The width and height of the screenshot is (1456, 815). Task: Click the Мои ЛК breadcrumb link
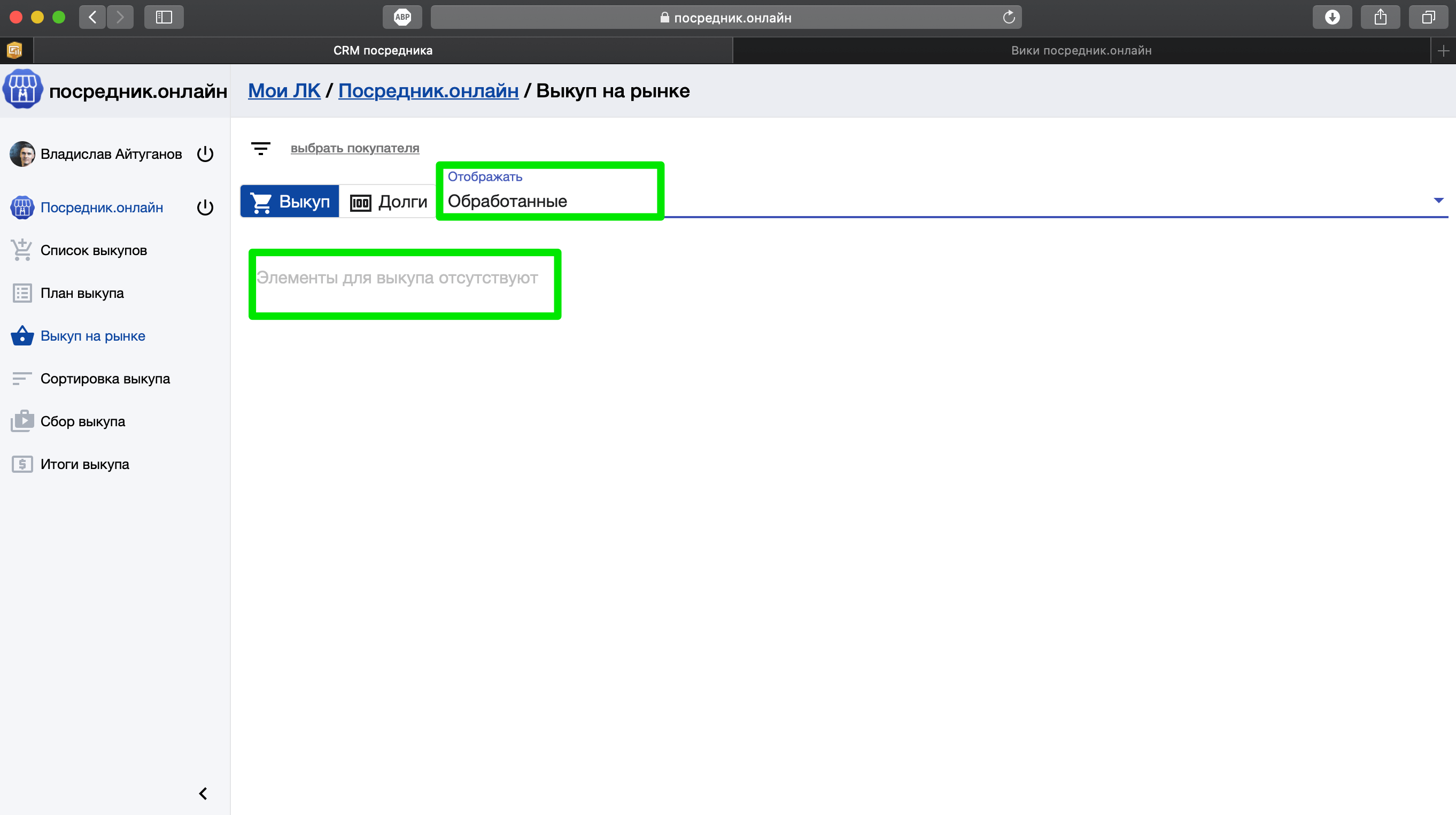tap(284, 90)
